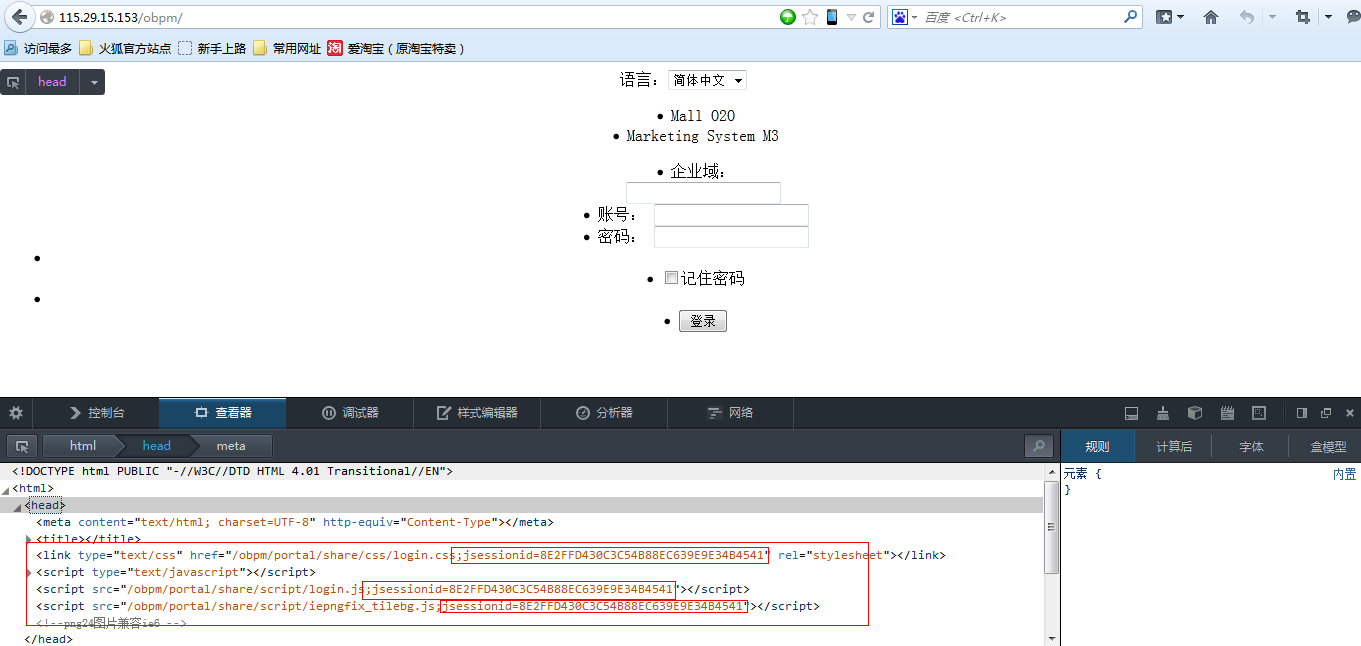Switch to the 盒模型 box model tab
Viewport: 1361px width, 646px height.
[x=1328, y=447]
